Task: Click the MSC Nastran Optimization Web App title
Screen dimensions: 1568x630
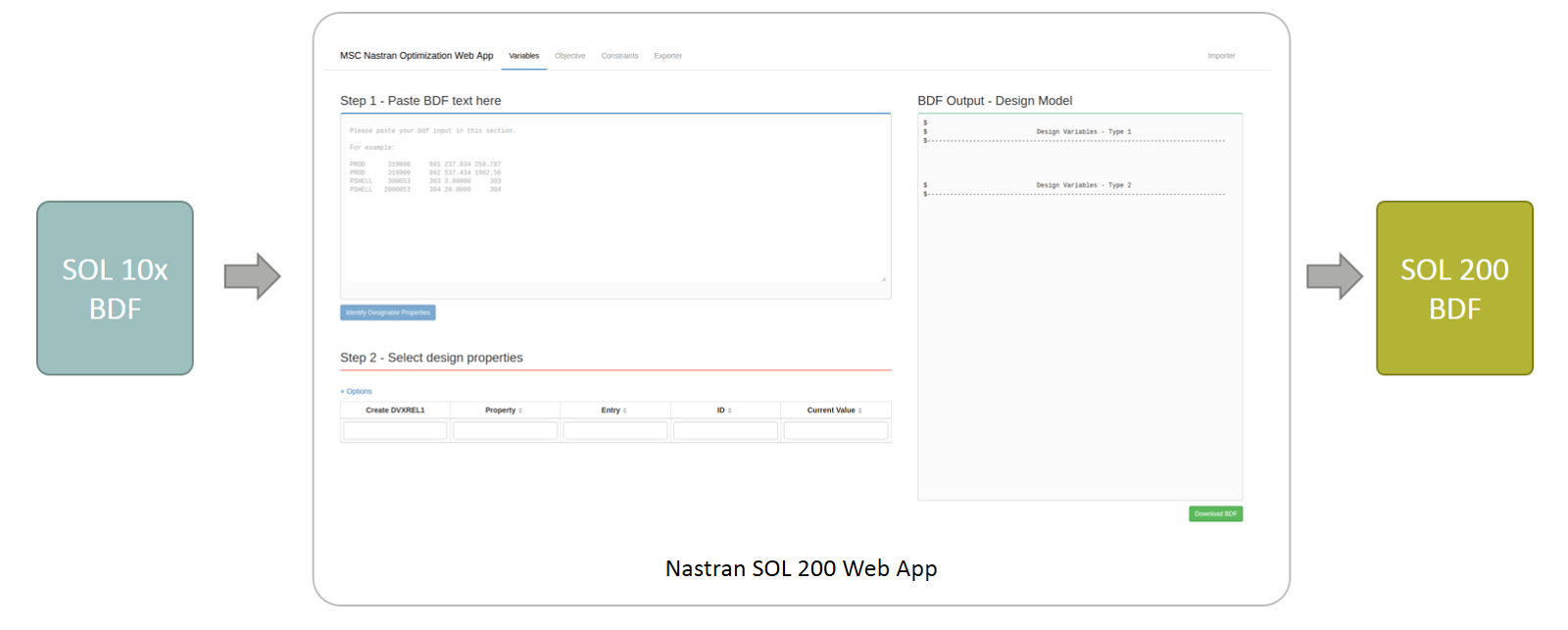Action: coord(416,56)
